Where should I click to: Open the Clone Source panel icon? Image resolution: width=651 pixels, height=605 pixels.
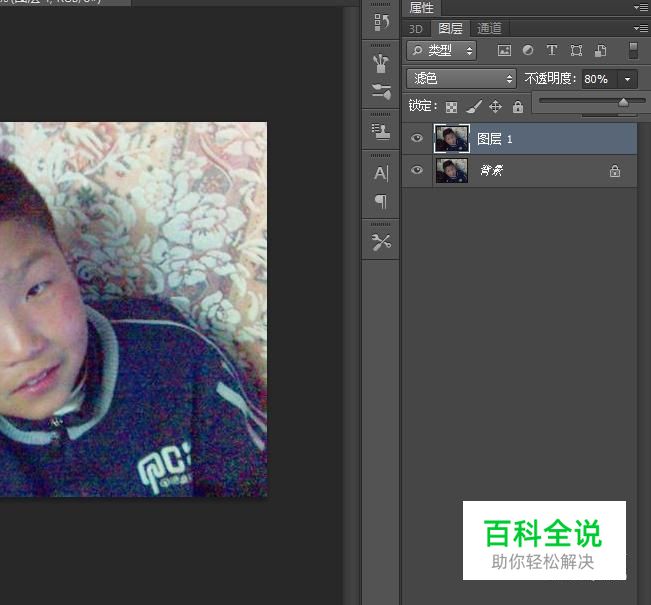click(381, 132)
